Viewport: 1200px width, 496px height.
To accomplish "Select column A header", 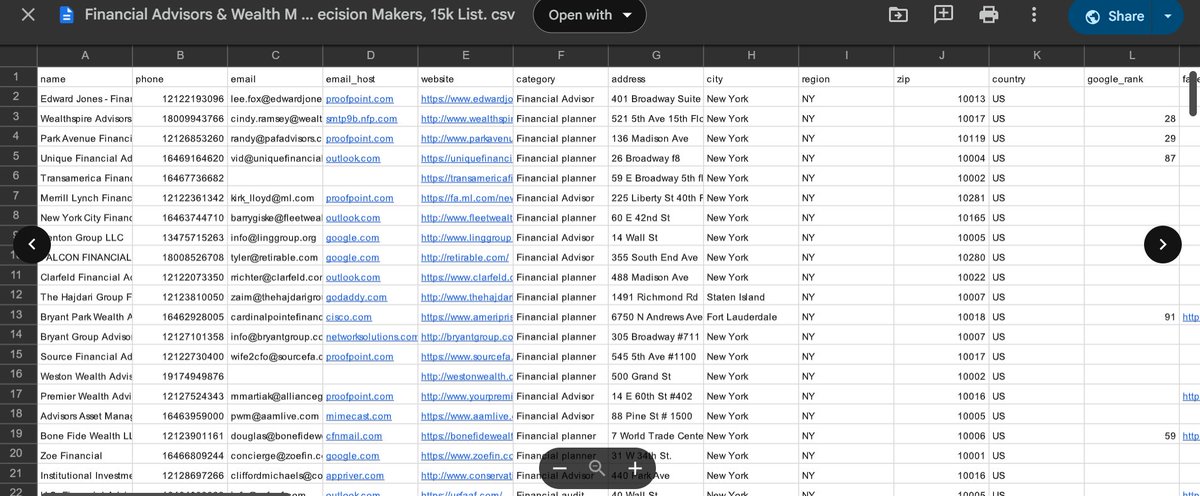I will point(84,56).
